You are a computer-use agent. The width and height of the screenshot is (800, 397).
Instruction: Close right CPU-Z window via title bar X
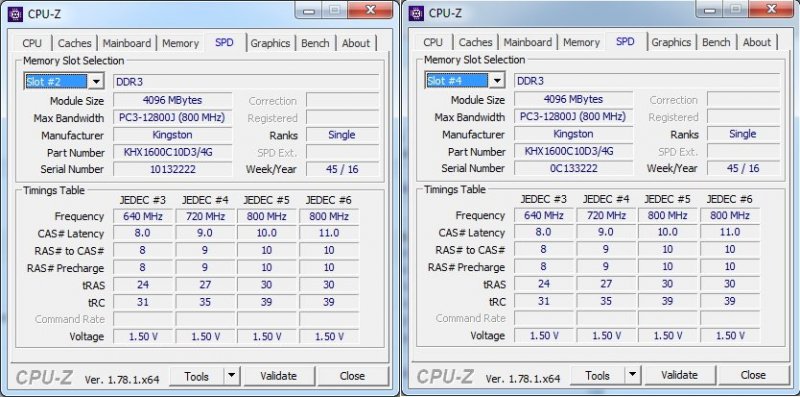click(772, 10)
